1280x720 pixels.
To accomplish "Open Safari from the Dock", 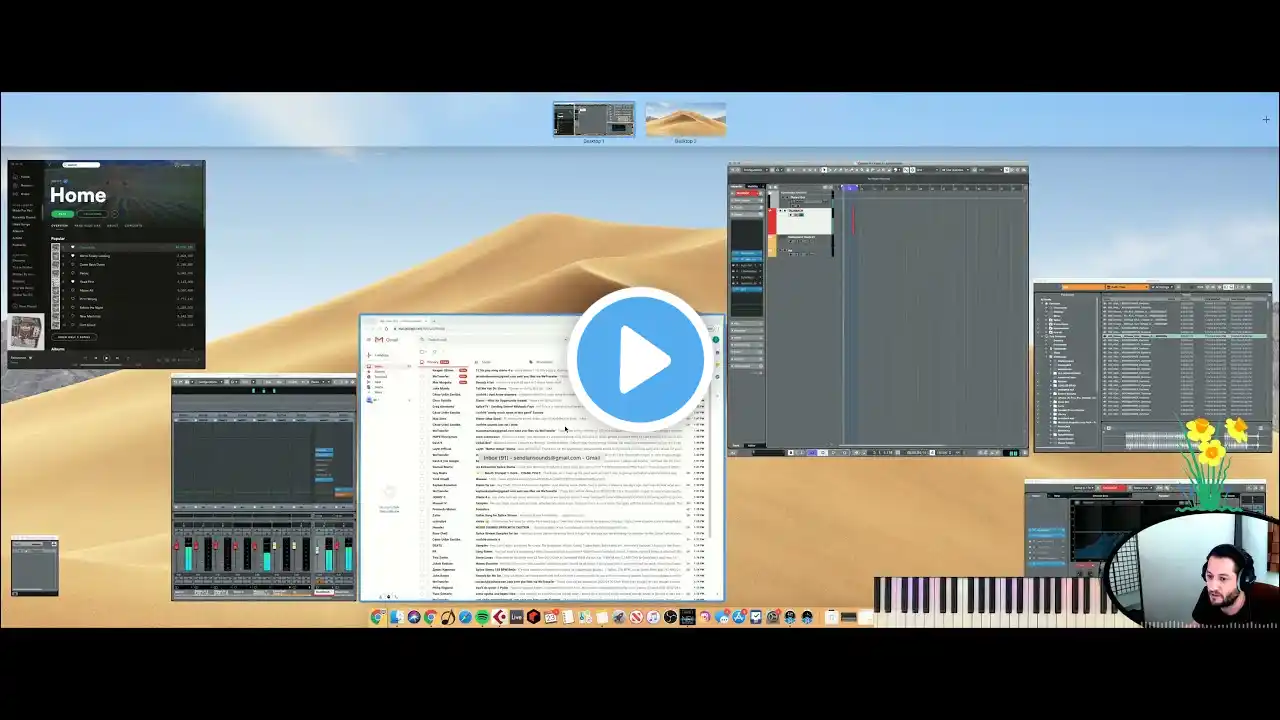I will point(465,617).
